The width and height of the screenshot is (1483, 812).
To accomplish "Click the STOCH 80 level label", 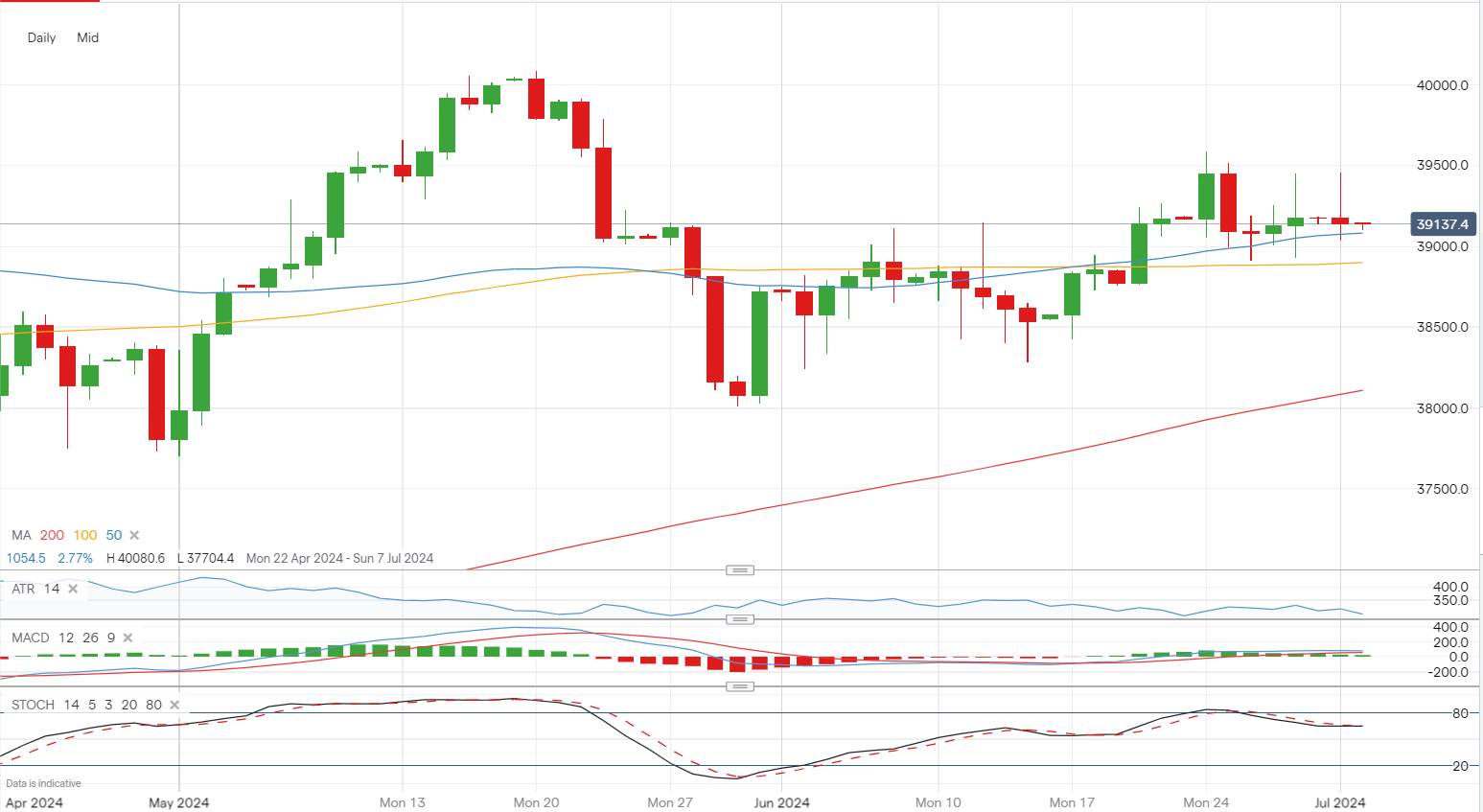I will click(x=1461, y=713).
